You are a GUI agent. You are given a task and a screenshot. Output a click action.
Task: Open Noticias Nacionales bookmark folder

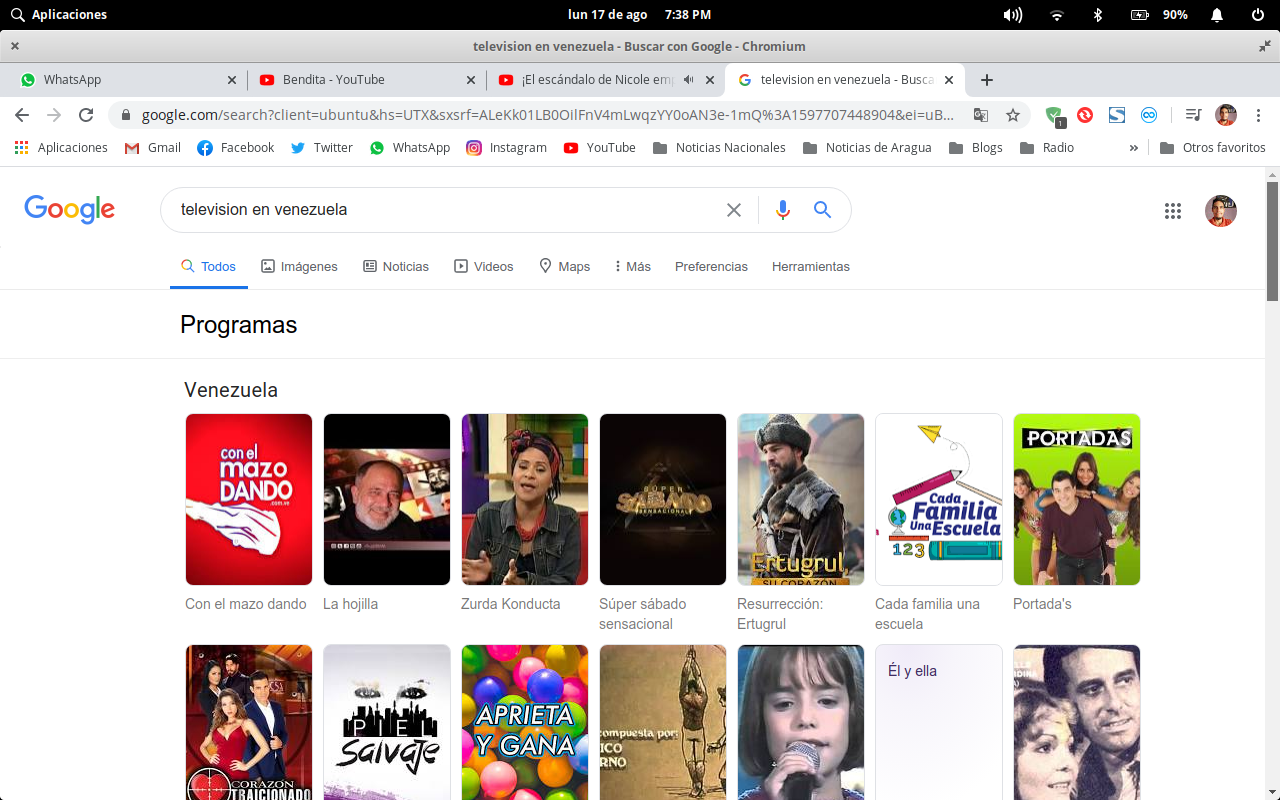pyautogui.click(x=719, y=148)
